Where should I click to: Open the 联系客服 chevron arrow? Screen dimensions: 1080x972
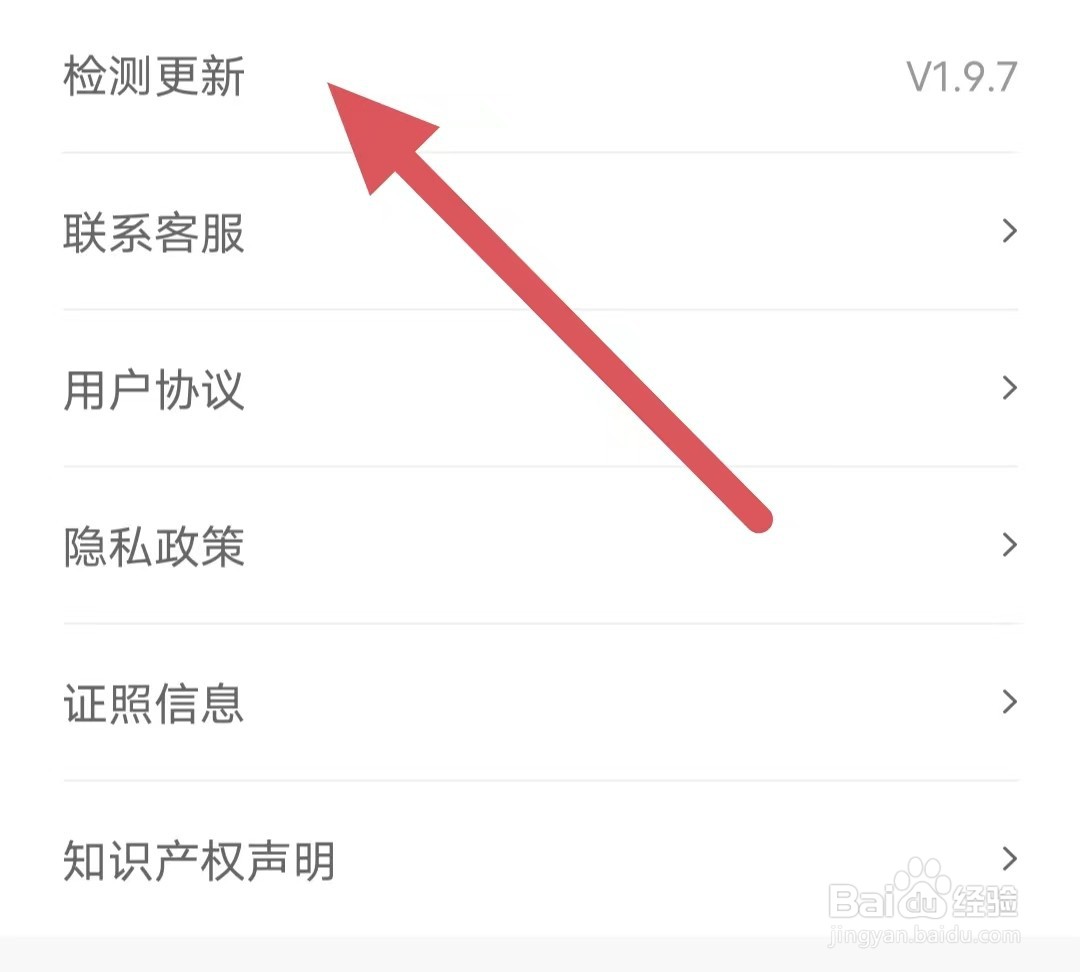pos(1009,231)
